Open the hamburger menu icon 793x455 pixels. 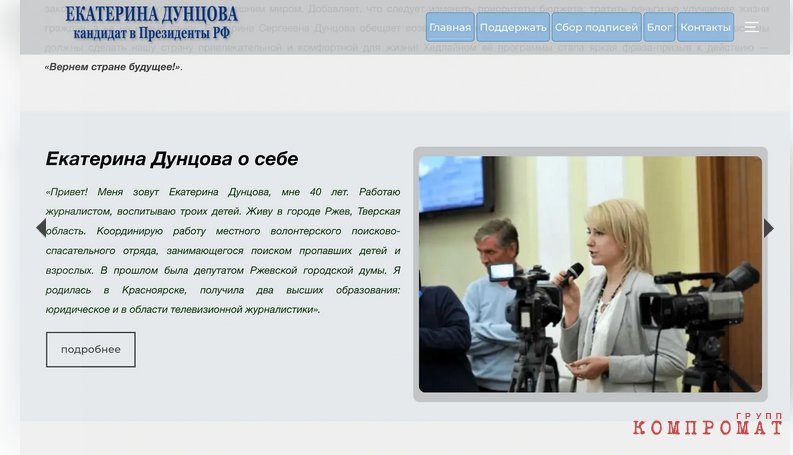coord(752,27)
